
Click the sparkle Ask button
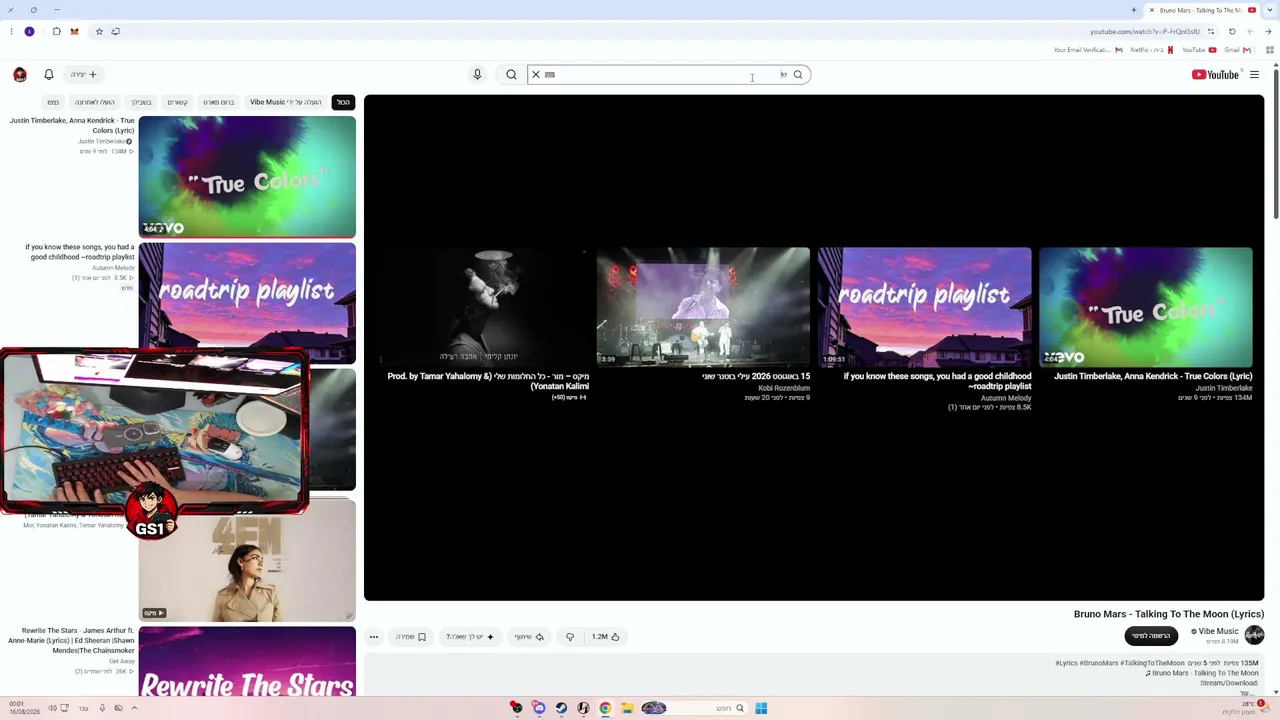point(470,637)
